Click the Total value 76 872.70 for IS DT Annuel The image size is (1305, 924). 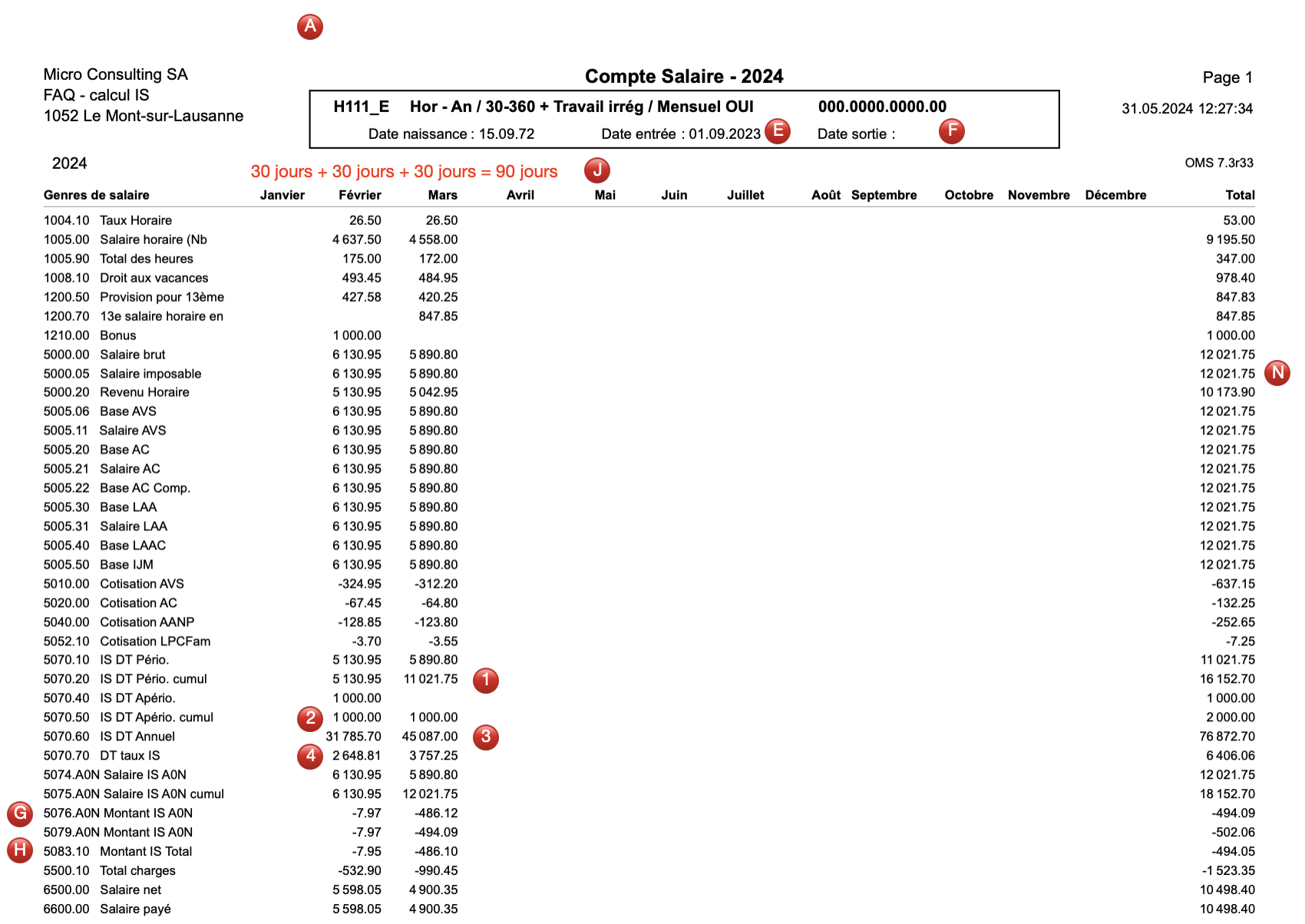pos(1227,737)
